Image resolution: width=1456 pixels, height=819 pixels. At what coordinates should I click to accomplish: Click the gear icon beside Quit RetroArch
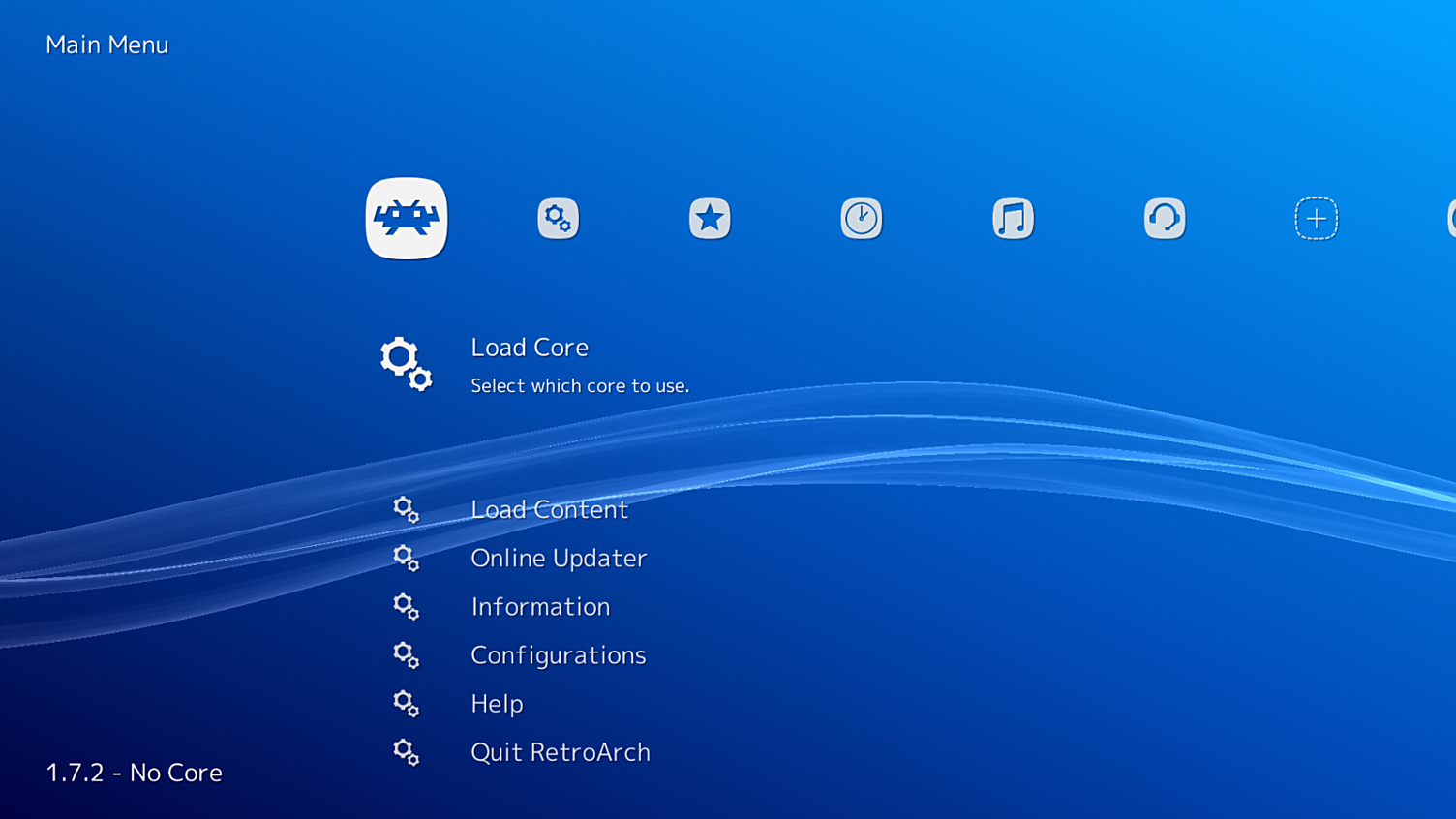tap(406, 752)
